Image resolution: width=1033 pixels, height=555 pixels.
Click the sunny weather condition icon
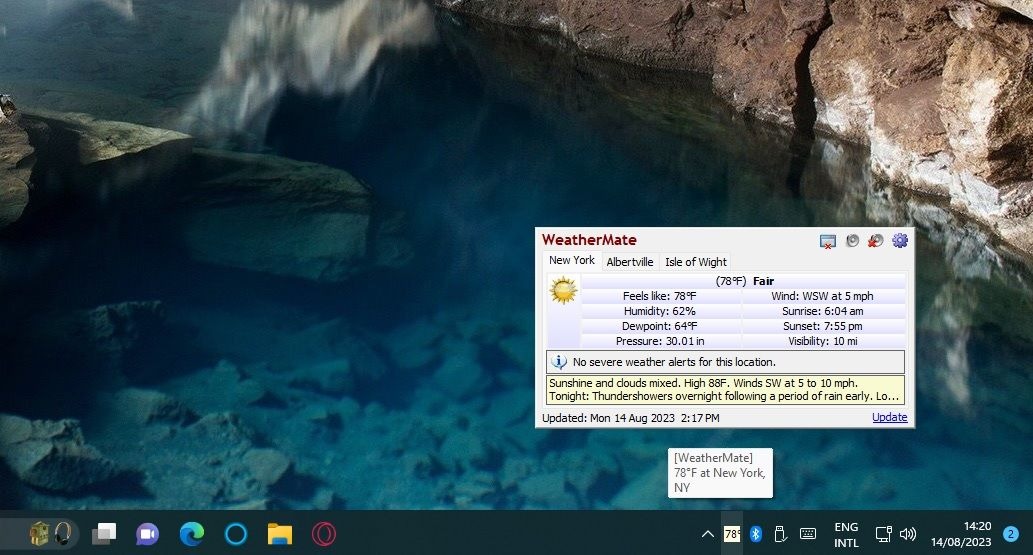point(563,290)
